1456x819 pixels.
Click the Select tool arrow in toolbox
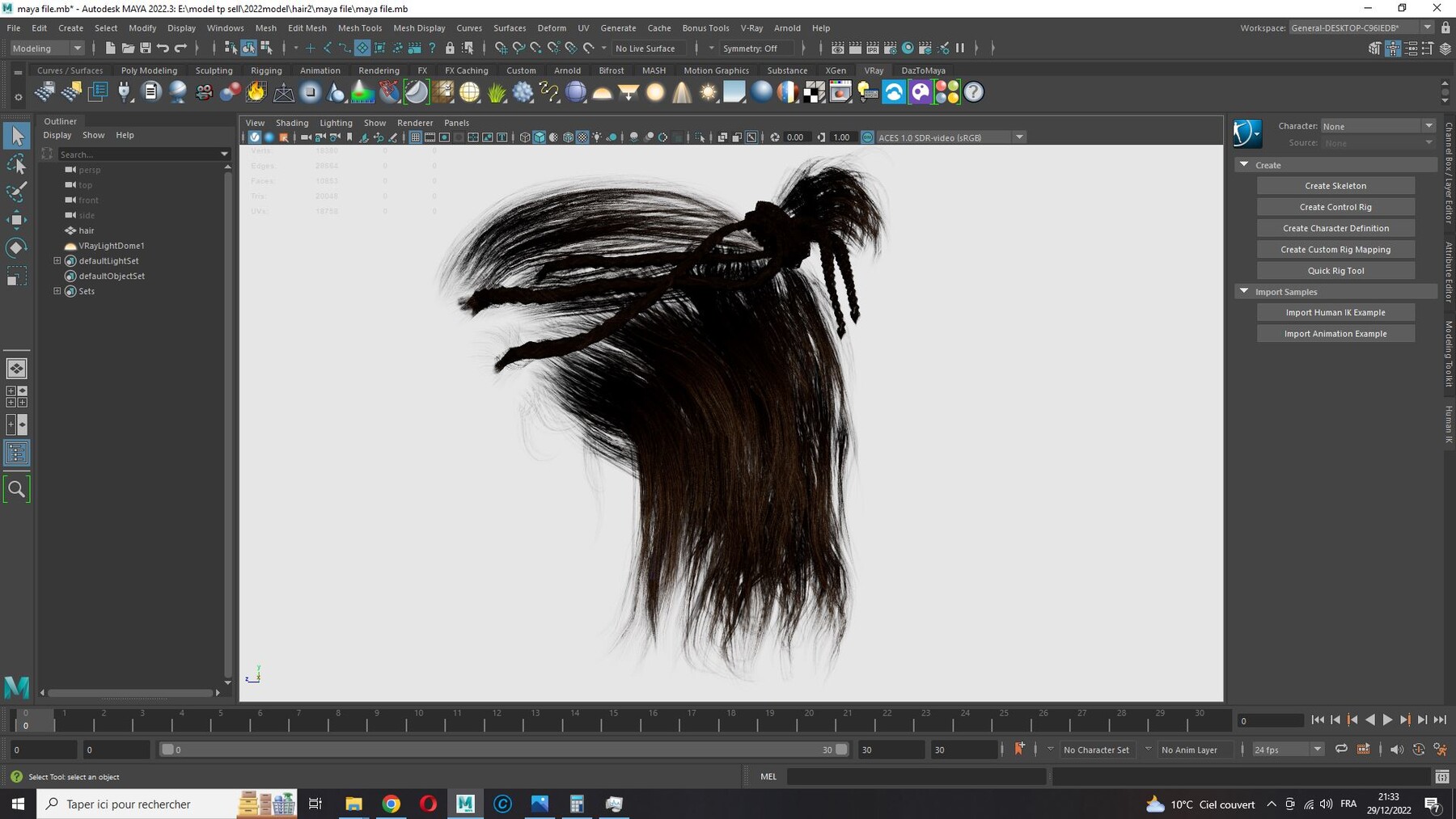17,136
